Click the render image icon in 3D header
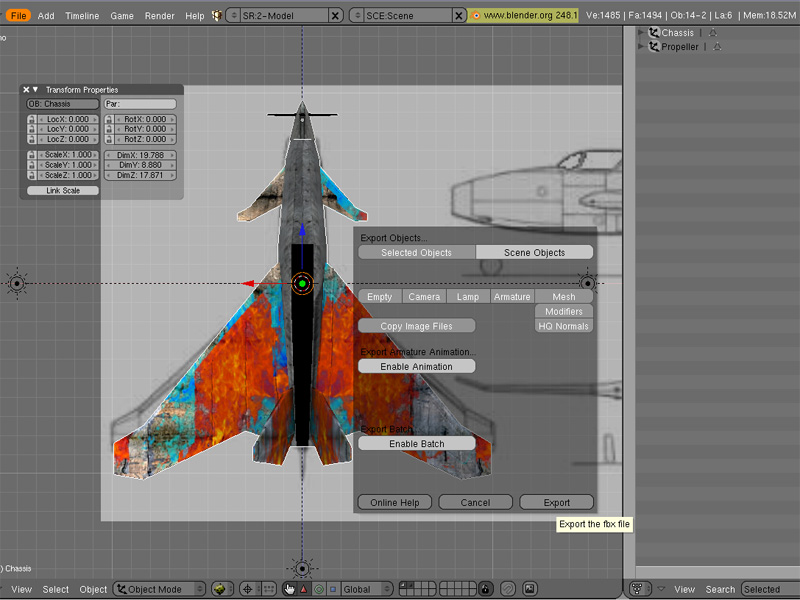 [x=530, y=589]
